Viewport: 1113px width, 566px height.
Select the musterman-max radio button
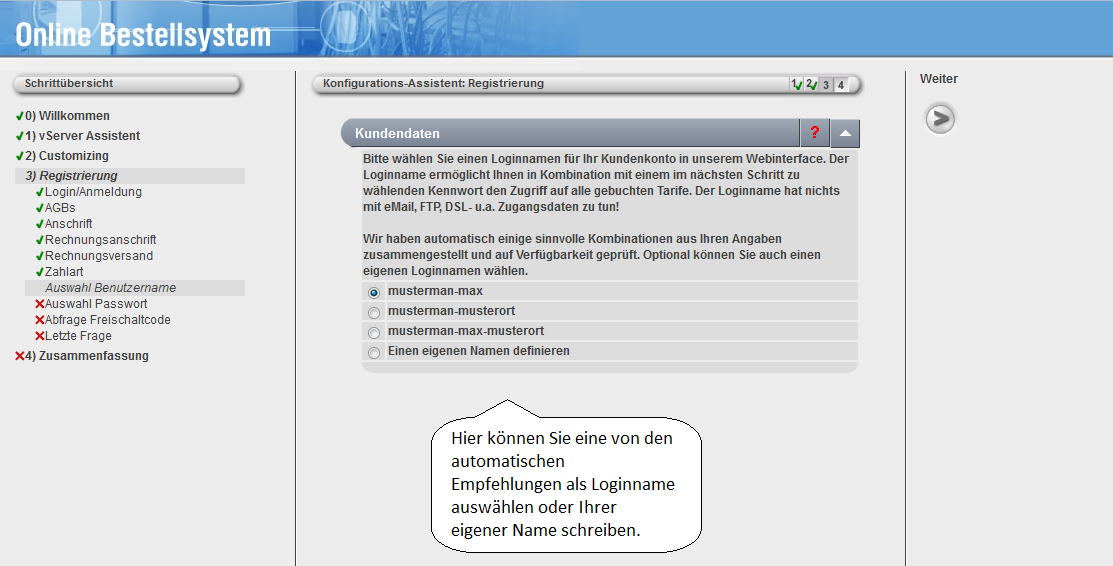coord(374,292)
